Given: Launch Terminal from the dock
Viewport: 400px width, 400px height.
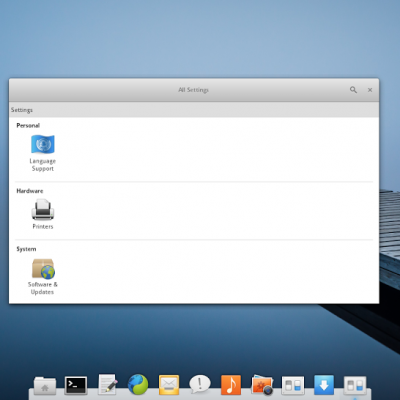Looking at the screenshot, I should [76, 385].
